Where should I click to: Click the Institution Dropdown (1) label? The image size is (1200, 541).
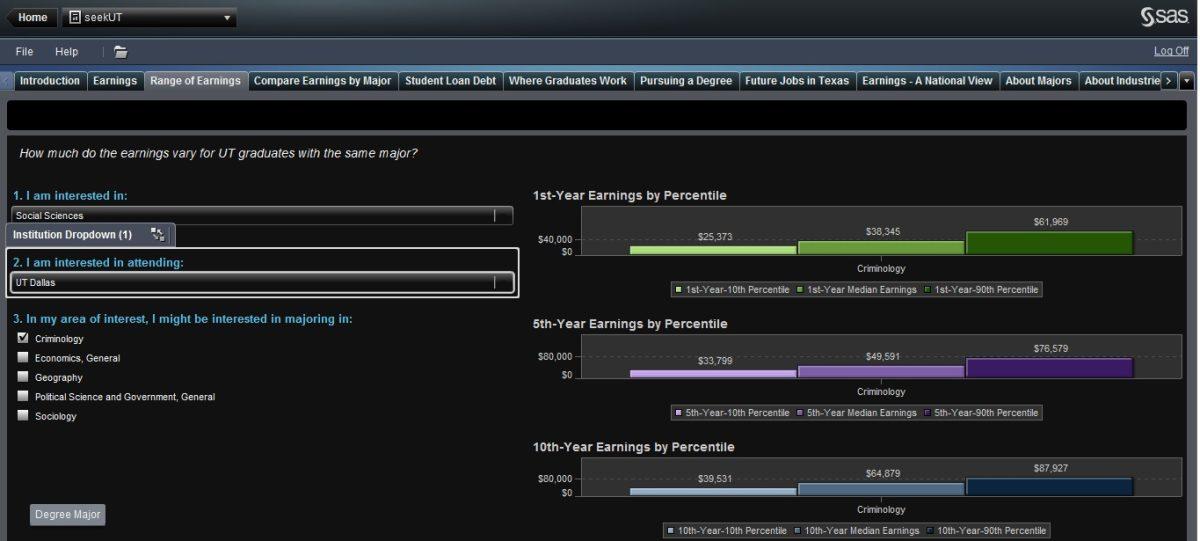[x=72, y=234]
